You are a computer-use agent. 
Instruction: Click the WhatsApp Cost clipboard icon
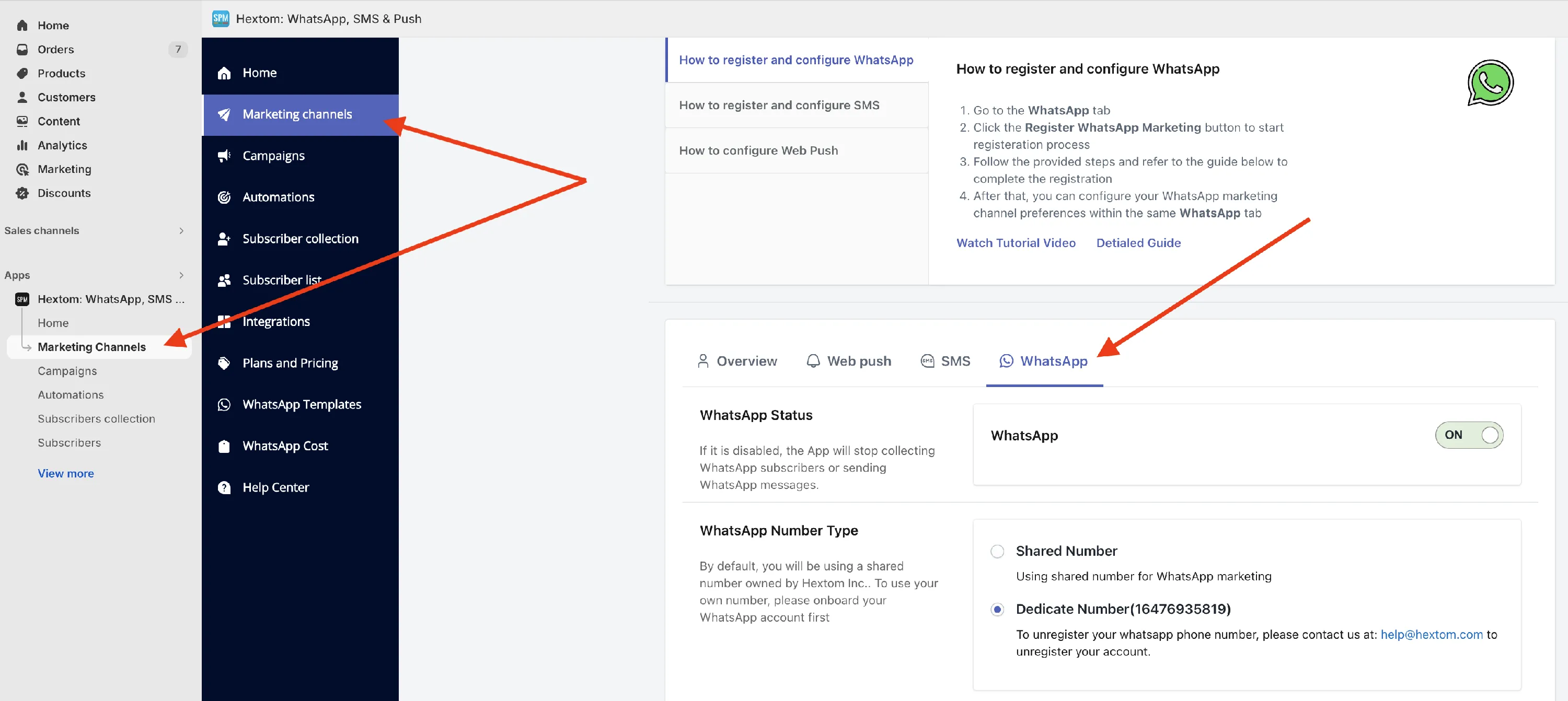tap(224, 446)
